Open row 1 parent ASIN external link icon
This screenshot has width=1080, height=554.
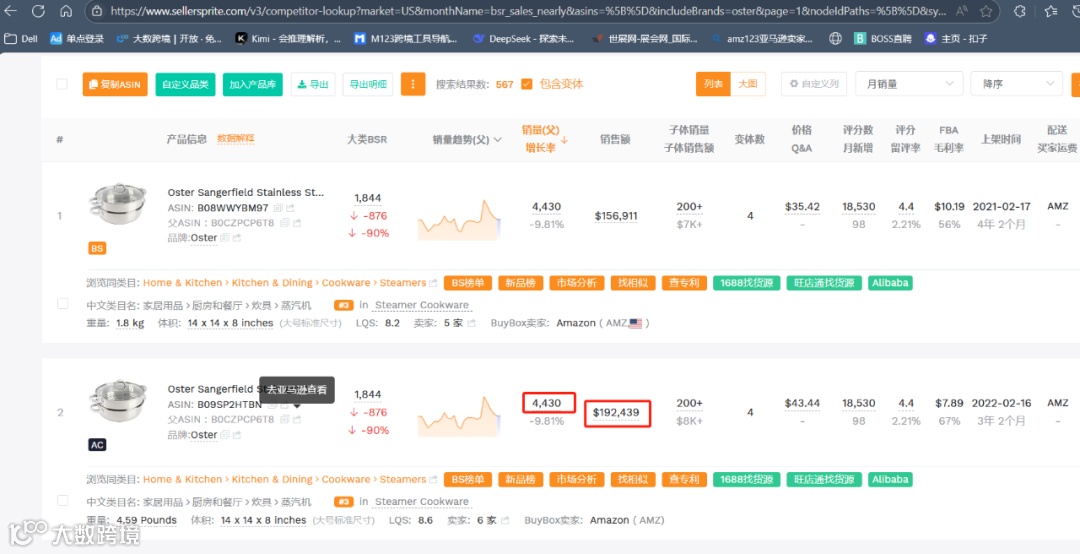[x=297, y=223]
